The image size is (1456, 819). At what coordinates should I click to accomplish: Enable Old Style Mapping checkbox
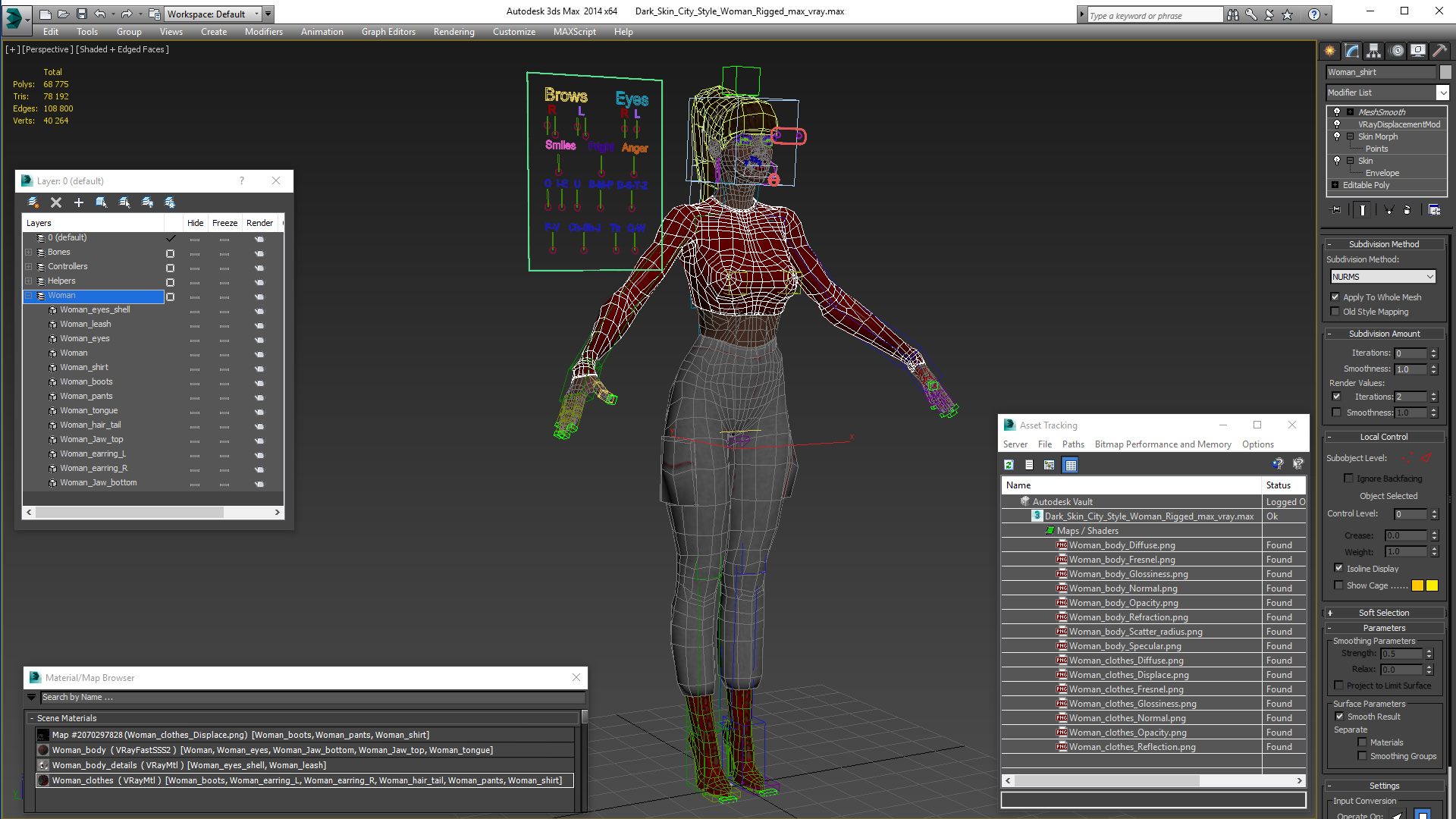point(1335,312)
